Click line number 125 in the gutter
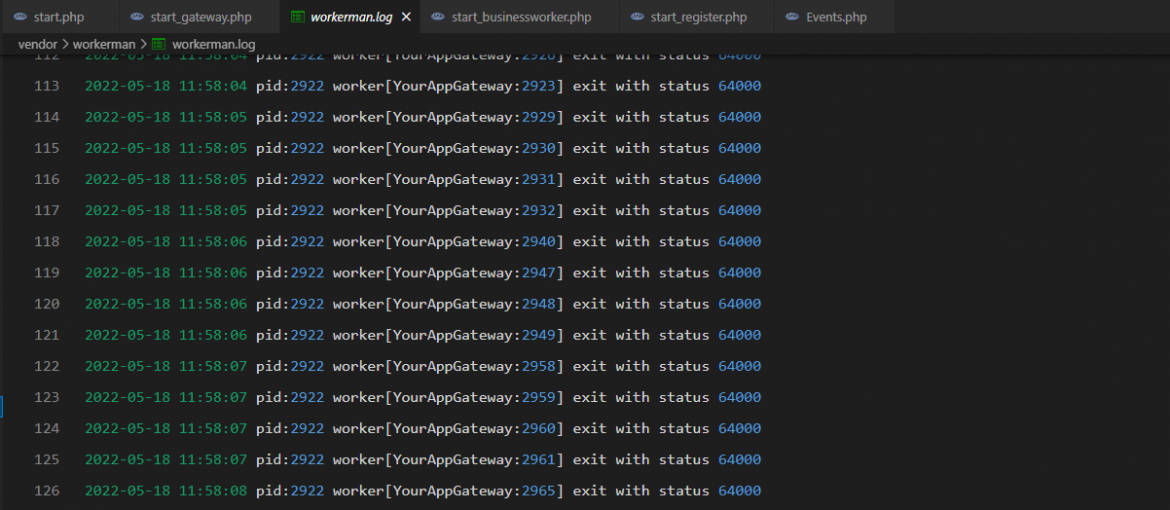Viewport: 1170px width, 510px height. tap(47, 459)
